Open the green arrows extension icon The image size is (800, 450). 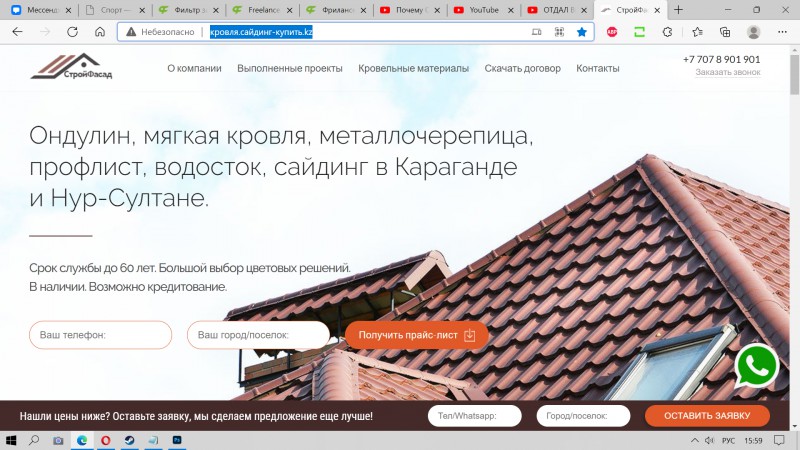(639, 32)
